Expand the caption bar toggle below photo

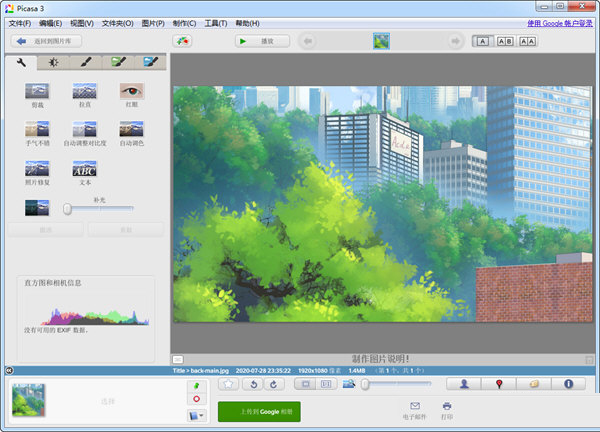[x=177, y=358]
